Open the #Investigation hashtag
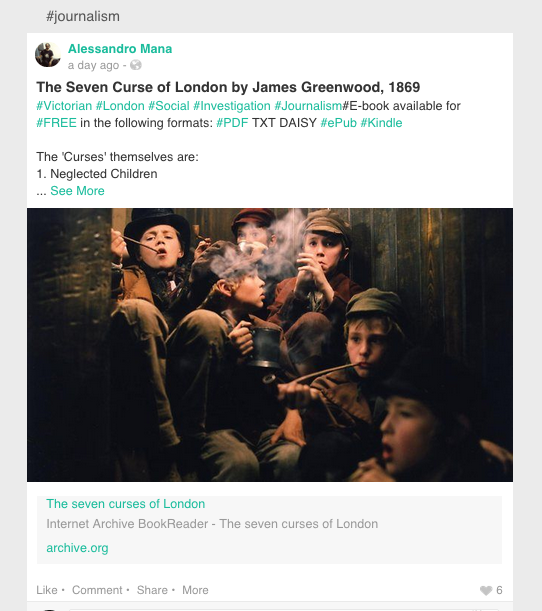Image resolution: width=542 pixels, height=611 pixels. pyautogui.click(x=232, y=106)
